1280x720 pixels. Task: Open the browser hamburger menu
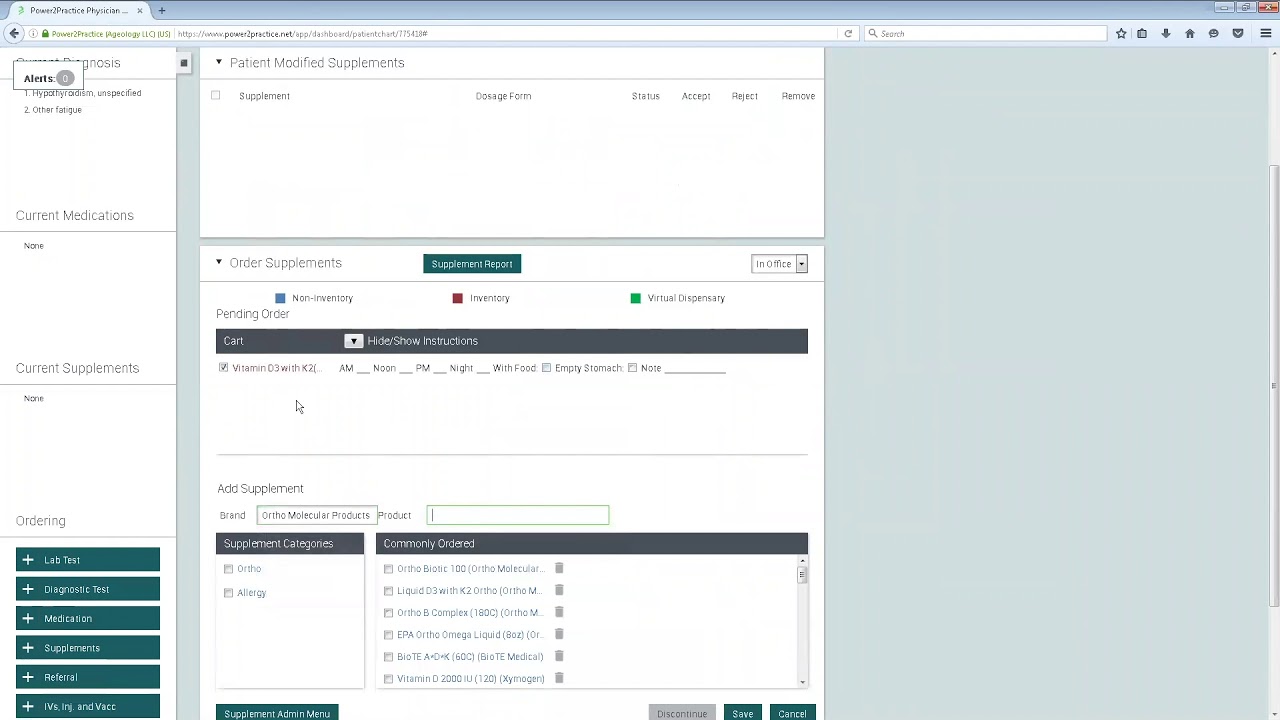click(1266, 34)
